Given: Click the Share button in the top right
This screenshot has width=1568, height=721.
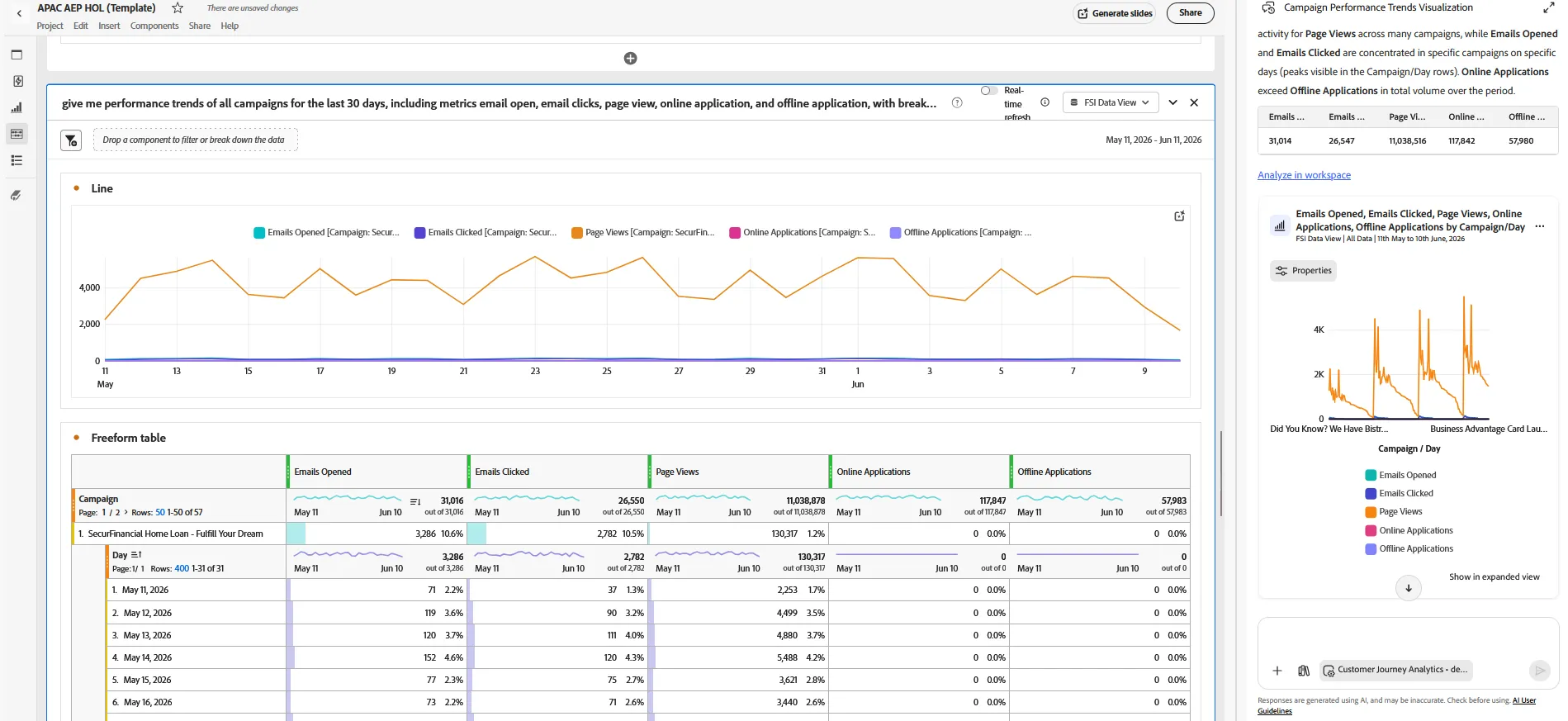Looking at the screenshot, I should point(1190,13).
